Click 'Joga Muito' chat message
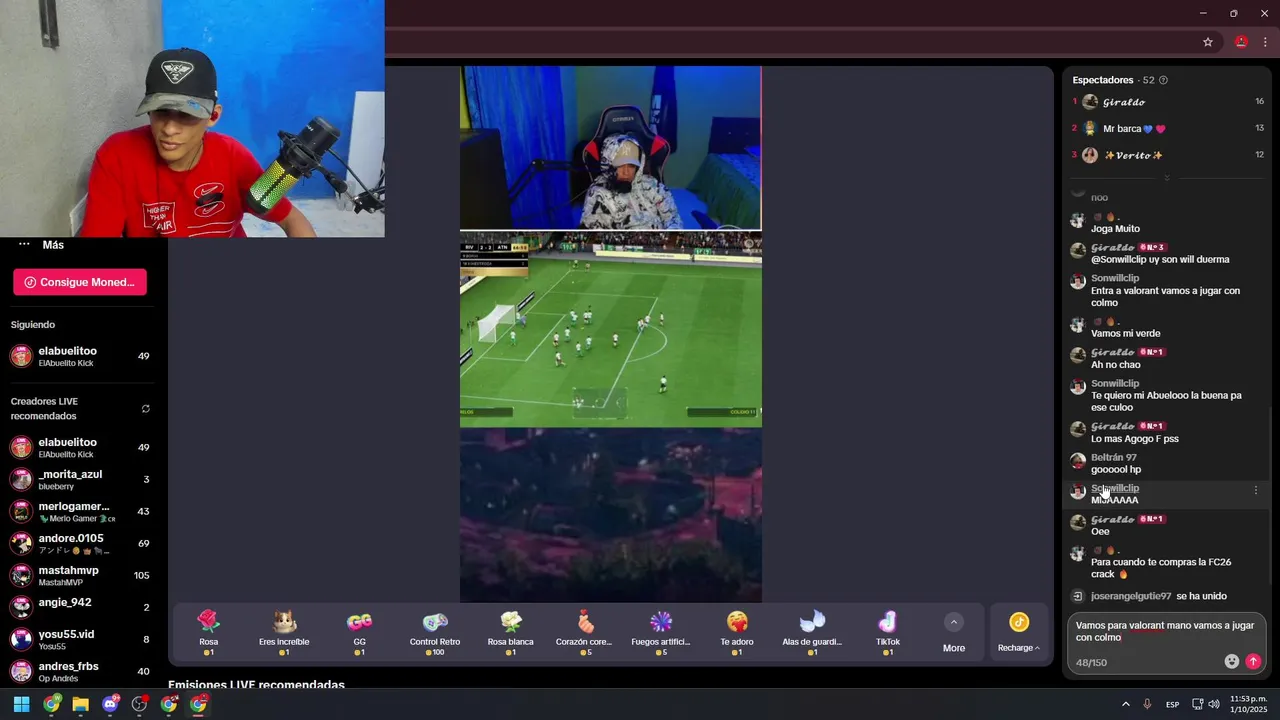 1115,229
